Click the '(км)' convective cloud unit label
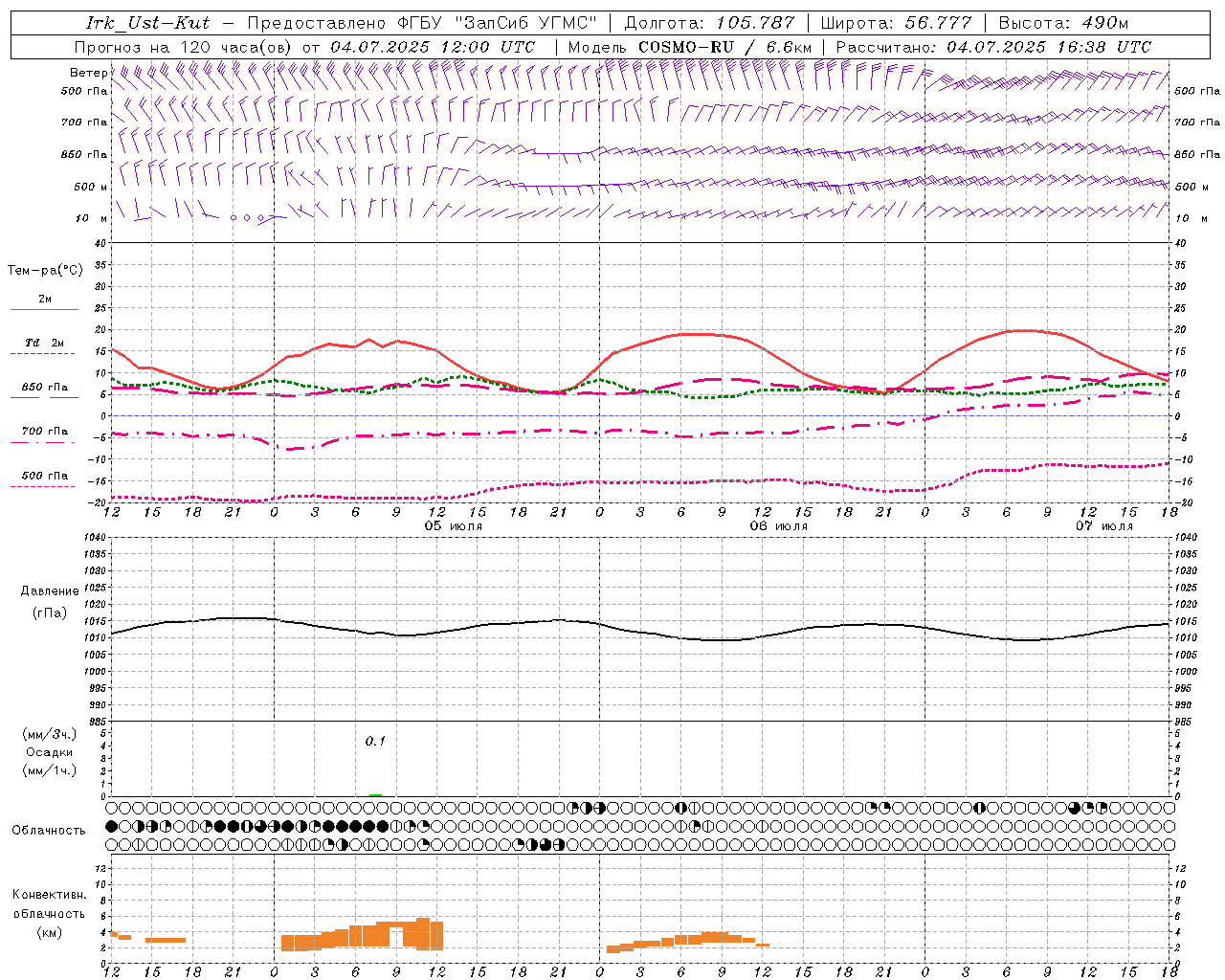The height and width of the screenshot is (980, 1225). [49, 932]
